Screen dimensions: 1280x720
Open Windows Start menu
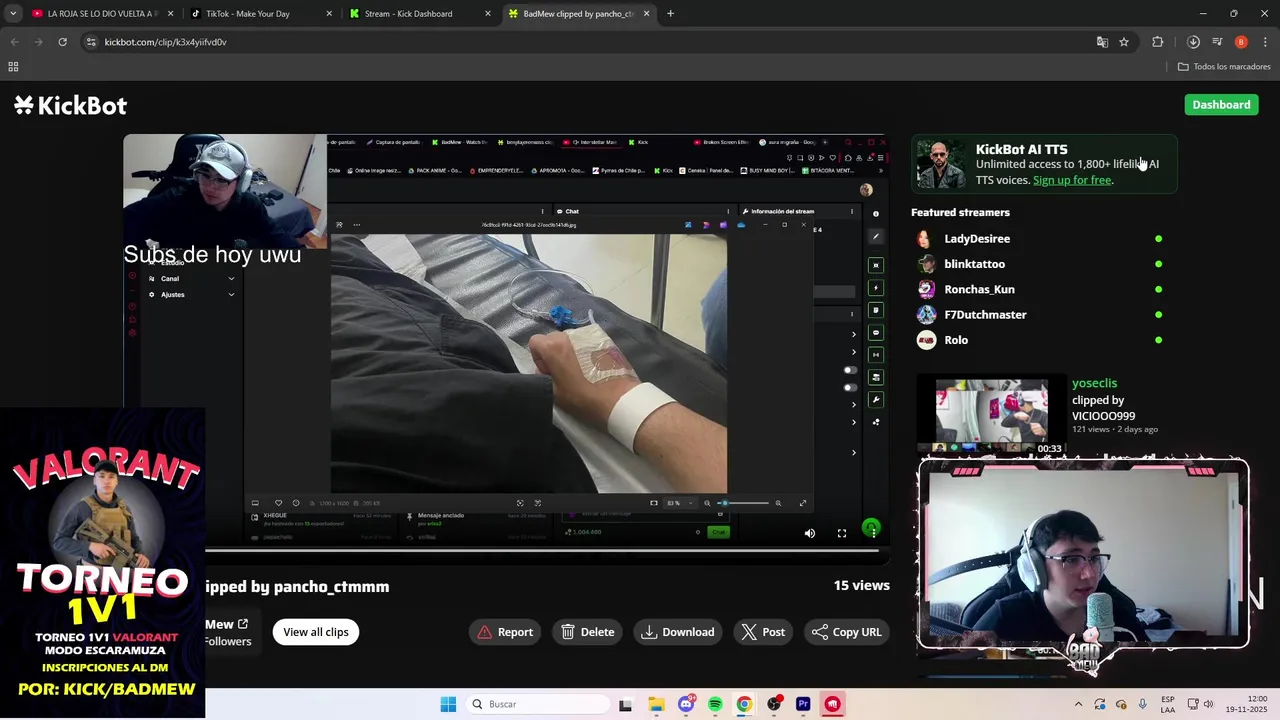tap(448, 704)
